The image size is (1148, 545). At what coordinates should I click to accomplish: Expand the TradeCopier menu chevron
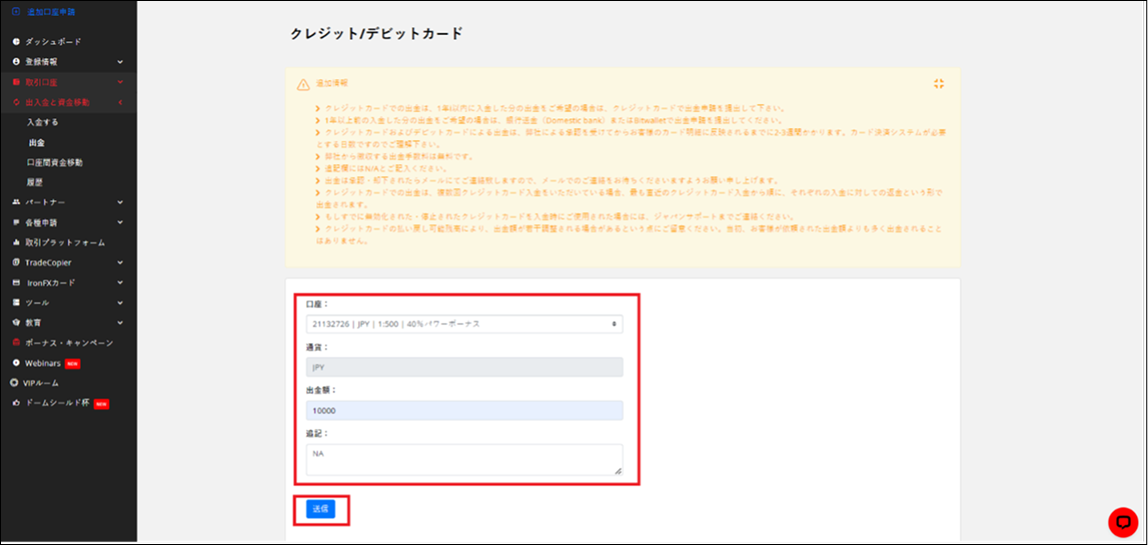point(119,263)
